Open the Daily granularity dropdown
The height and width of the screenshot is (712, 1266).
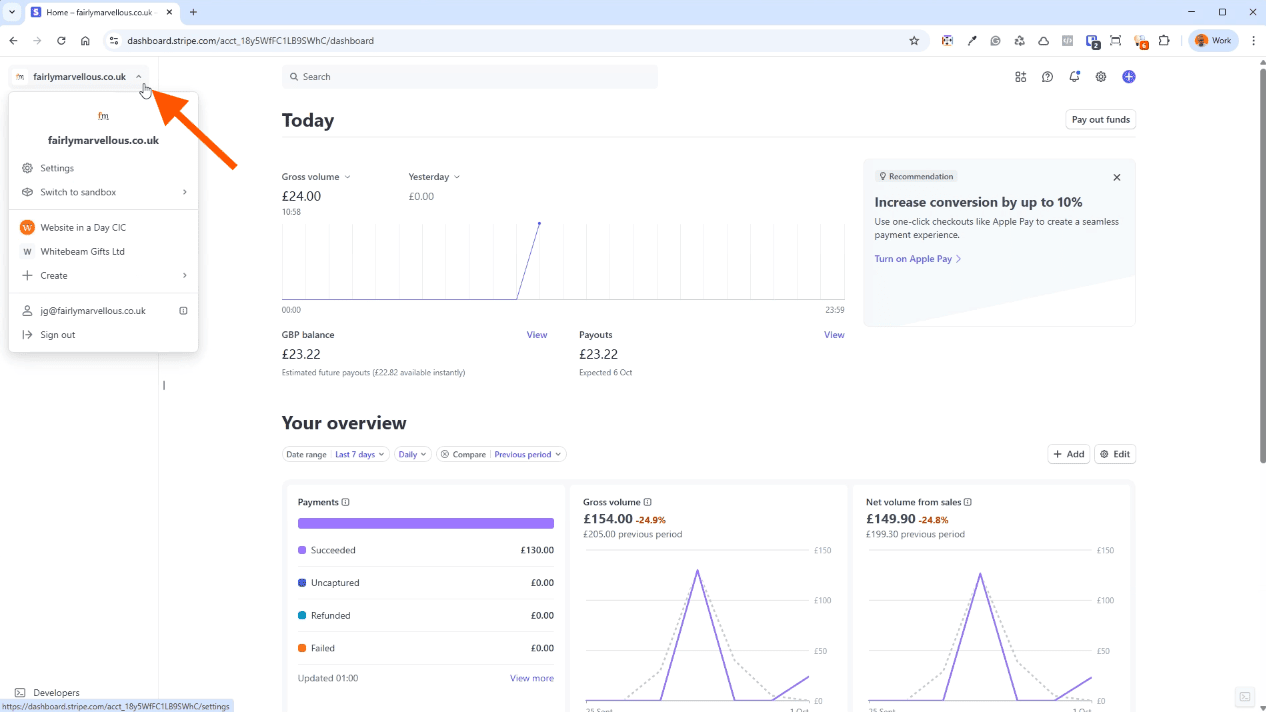[412, 454]
